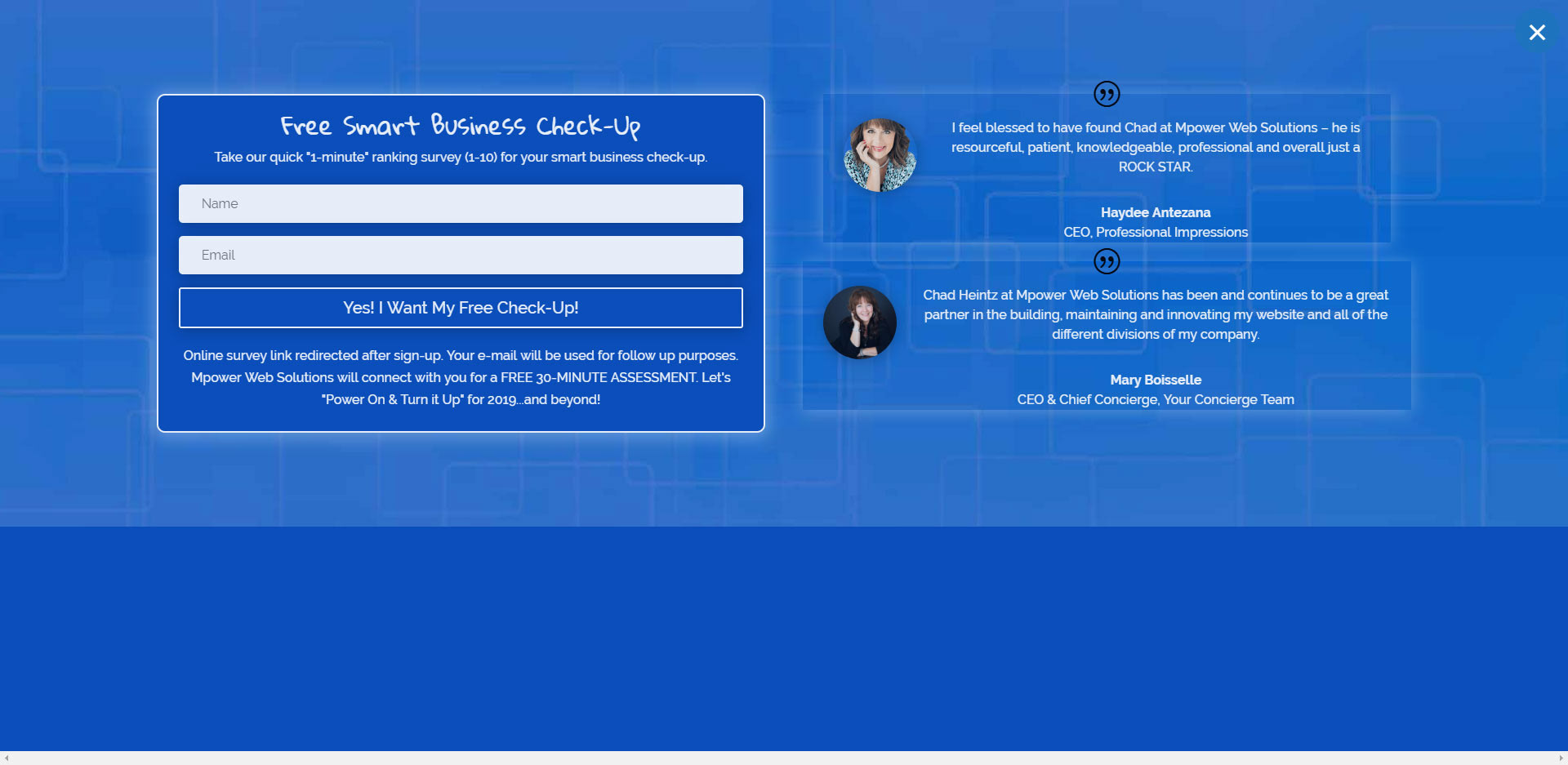This screenshot has width=1568, height=765.
Task: Click quote icon above Haydee's testimonial
Action: [1107, 94]
